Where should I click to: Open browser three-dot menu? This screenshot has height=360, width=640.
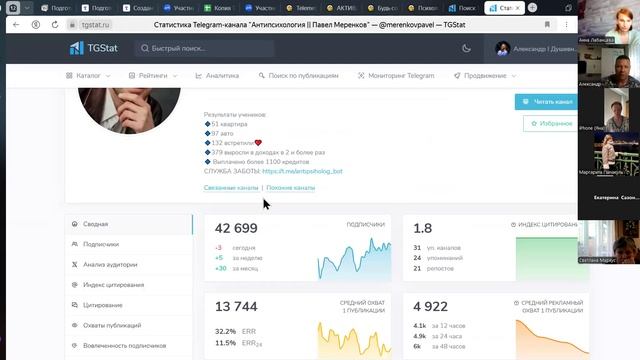click(567, 25)
